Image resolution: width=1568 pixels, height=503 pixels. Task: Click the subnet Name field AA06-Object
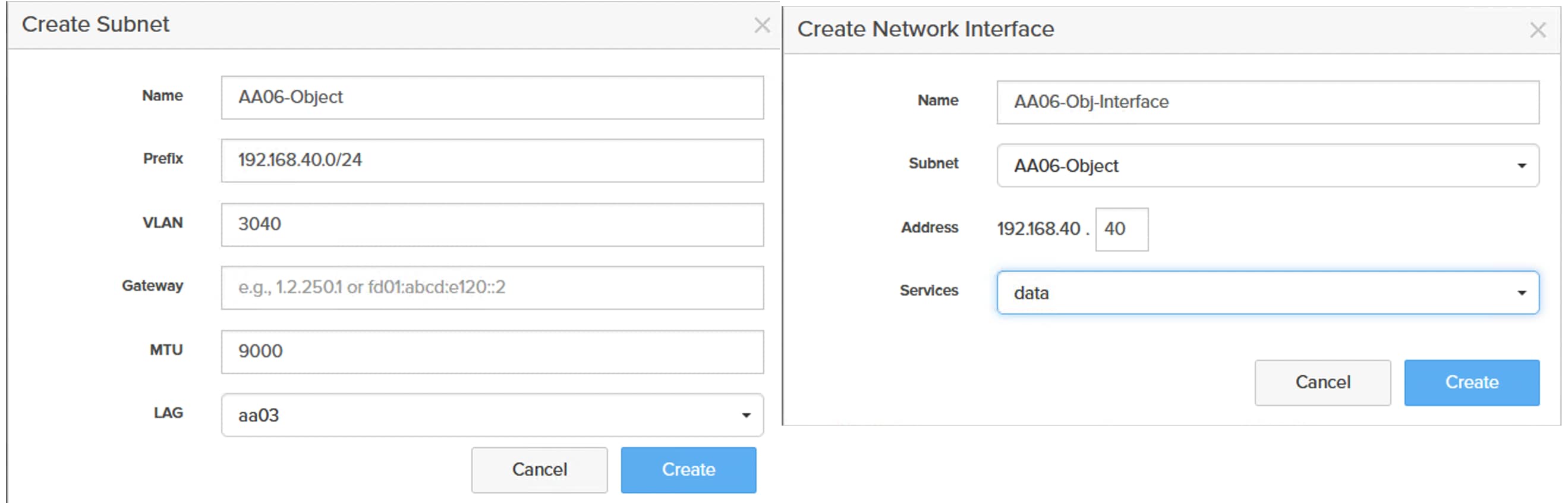pos(491,98)
